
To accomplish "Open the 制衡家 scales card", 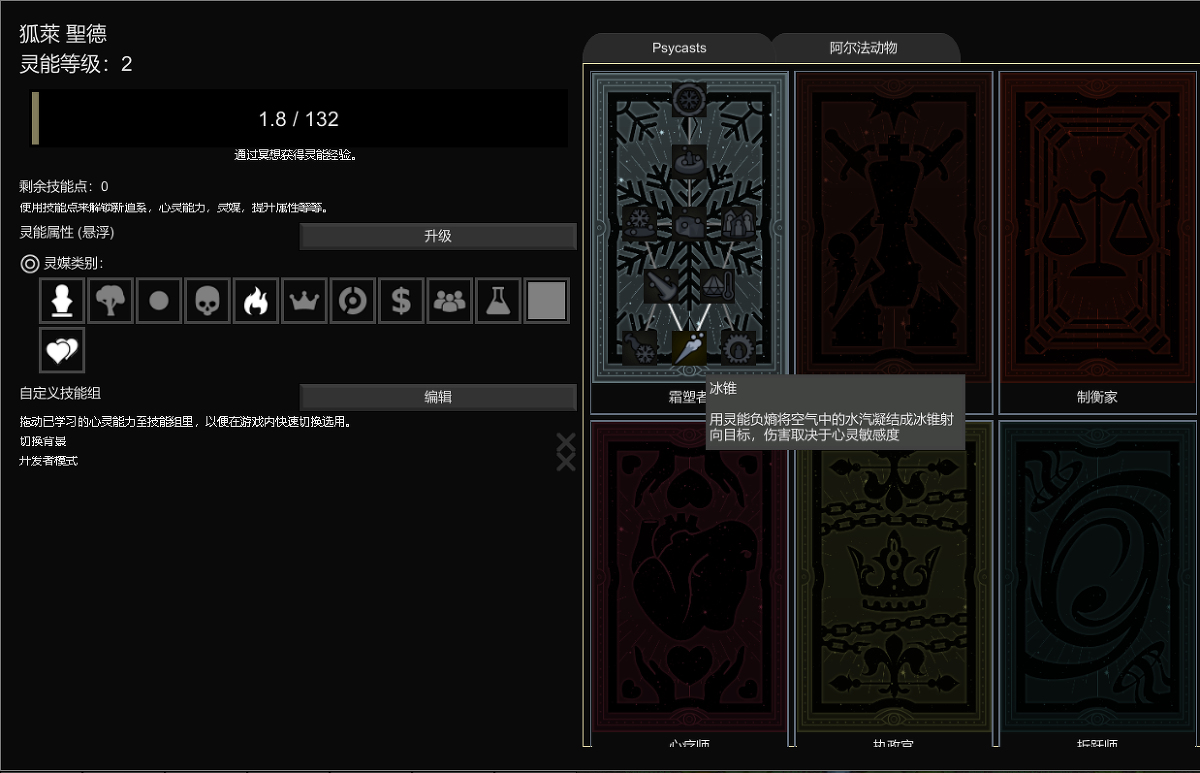I will click(x=1098, y=227).
